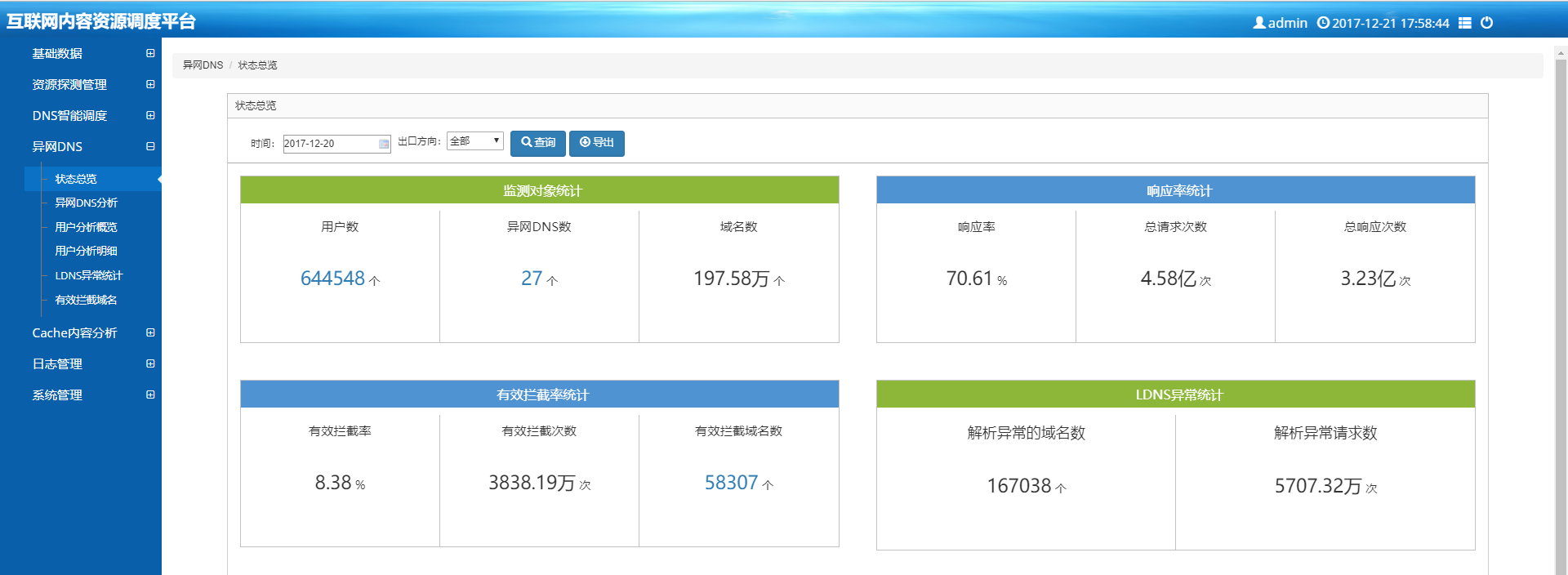The width and height of the screenshot is (1568, 575).
Task: Click the power logout icon in header
Action: (x=1486, y=23)
